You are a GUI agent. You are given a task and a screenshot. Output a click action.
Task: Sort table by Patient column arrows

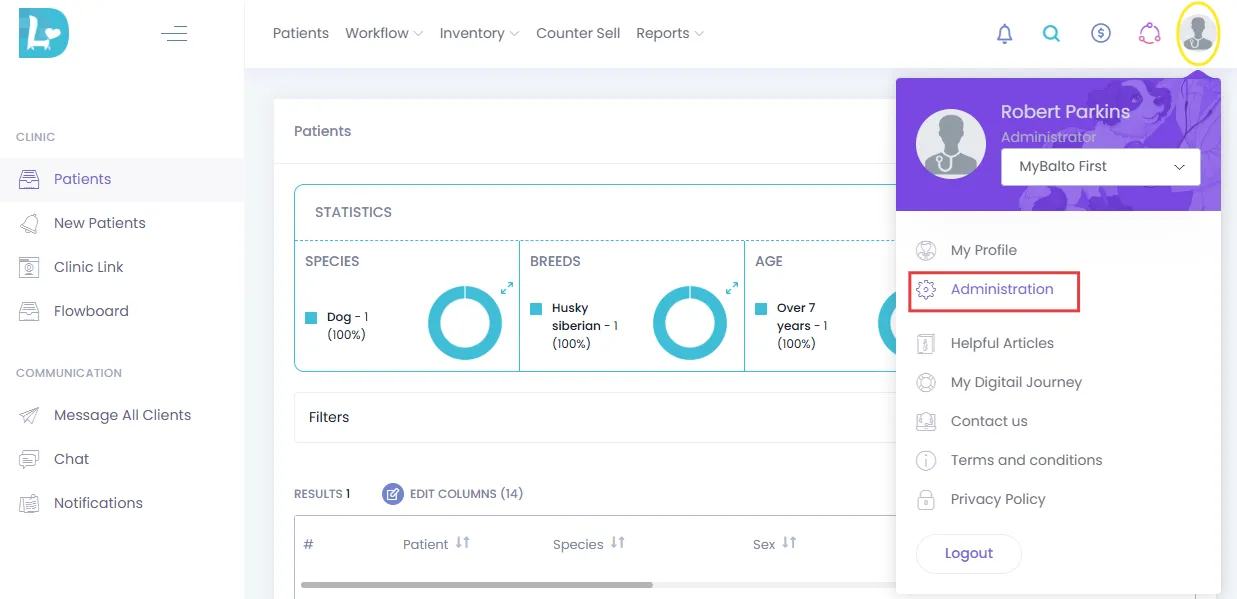462,543
